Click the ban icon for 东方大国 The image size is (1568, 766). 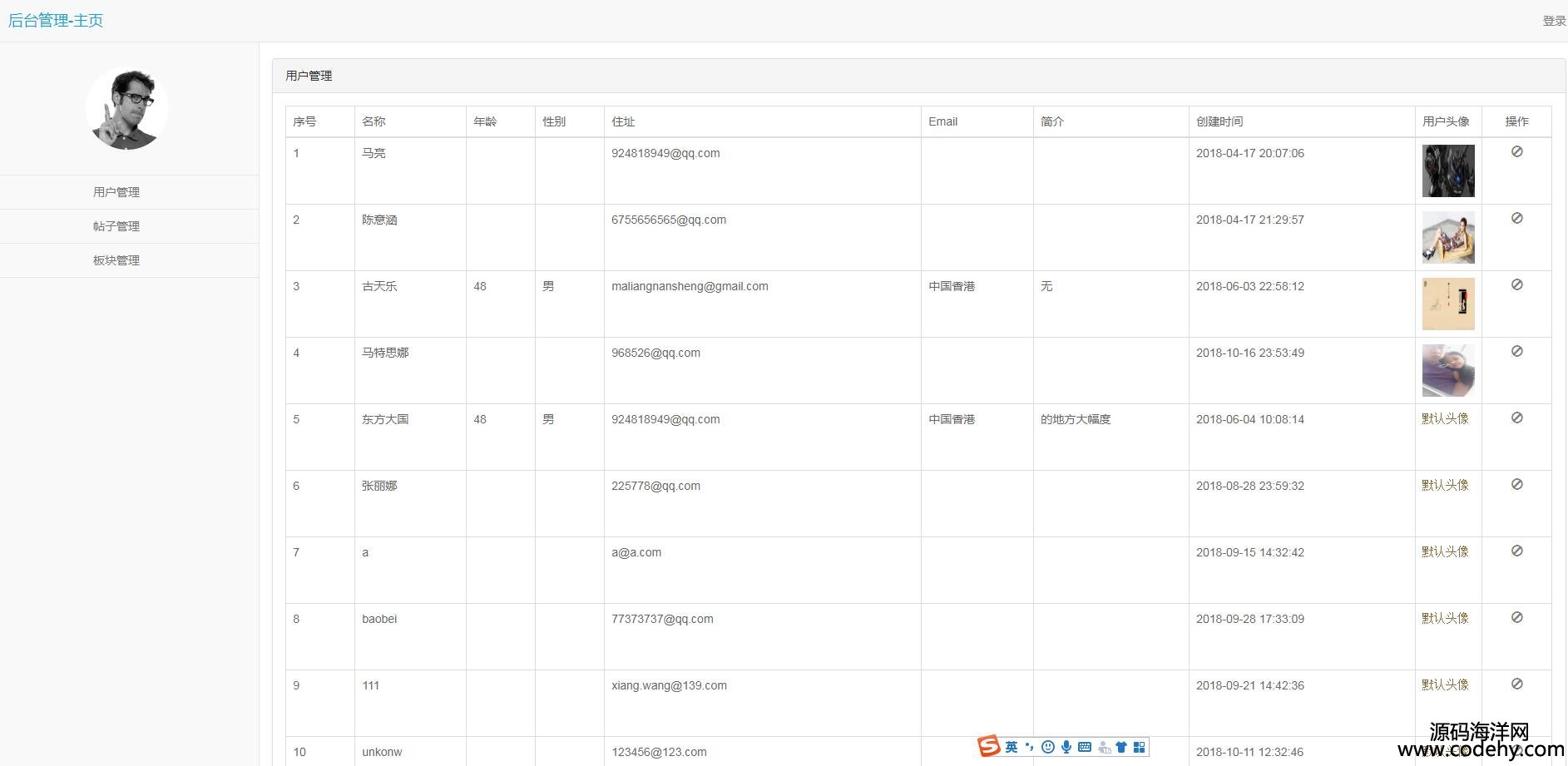coord(1516,418)
